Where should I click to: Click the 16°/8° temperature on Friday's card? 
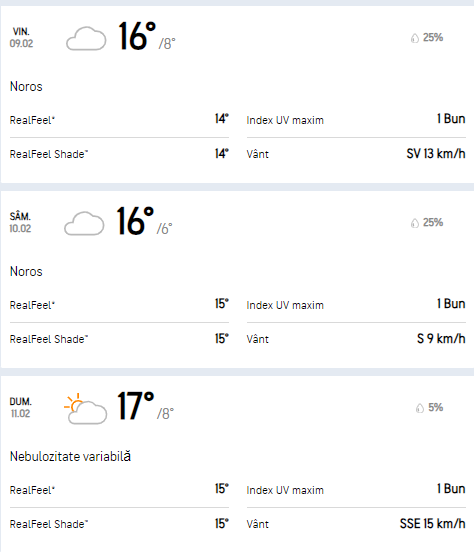(x=146, y=36)
